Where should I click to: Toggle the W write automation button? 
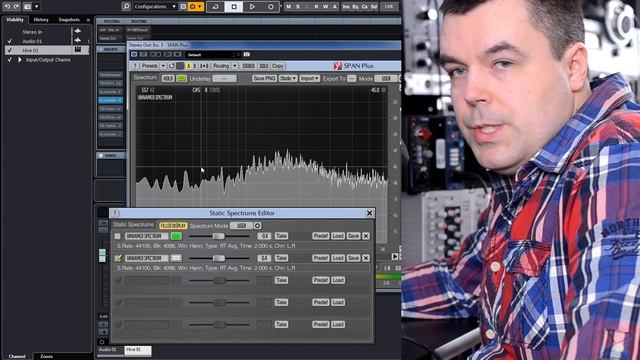point(325,7)
